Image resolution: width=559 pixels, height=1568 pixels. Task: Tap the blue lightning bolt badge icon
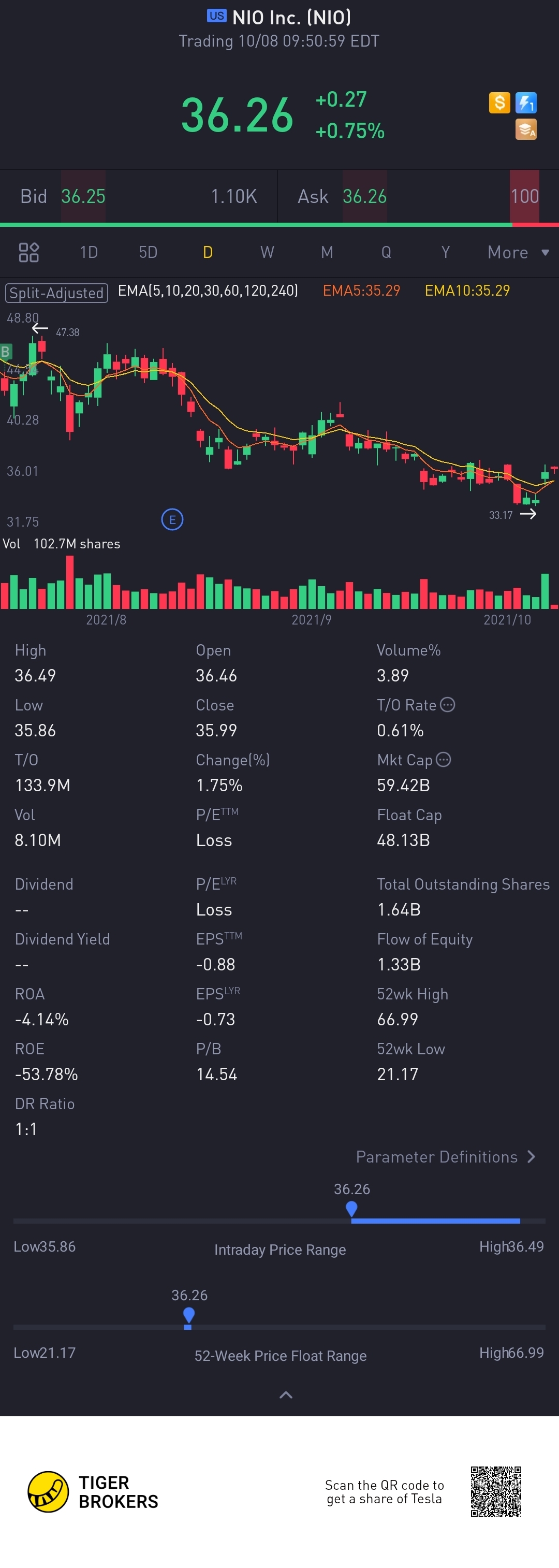[525, 102]
